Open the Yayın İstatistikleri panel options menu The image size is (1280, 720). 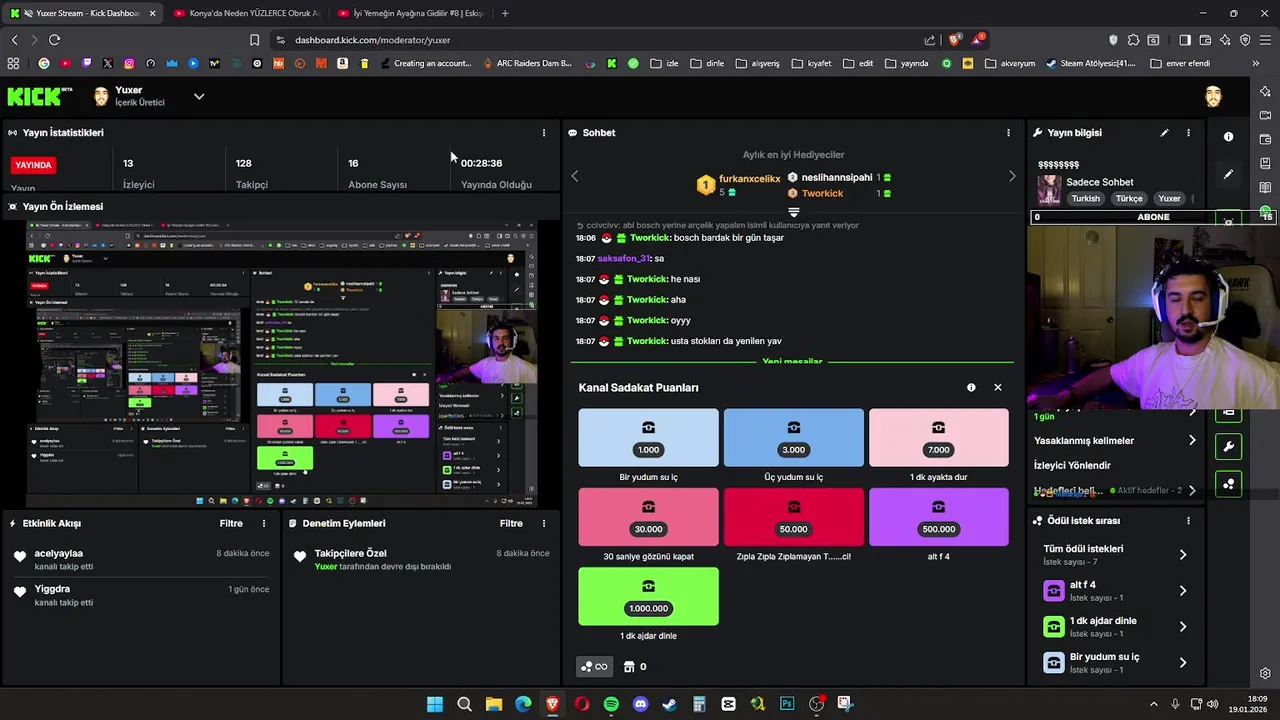tap(544, 132)
